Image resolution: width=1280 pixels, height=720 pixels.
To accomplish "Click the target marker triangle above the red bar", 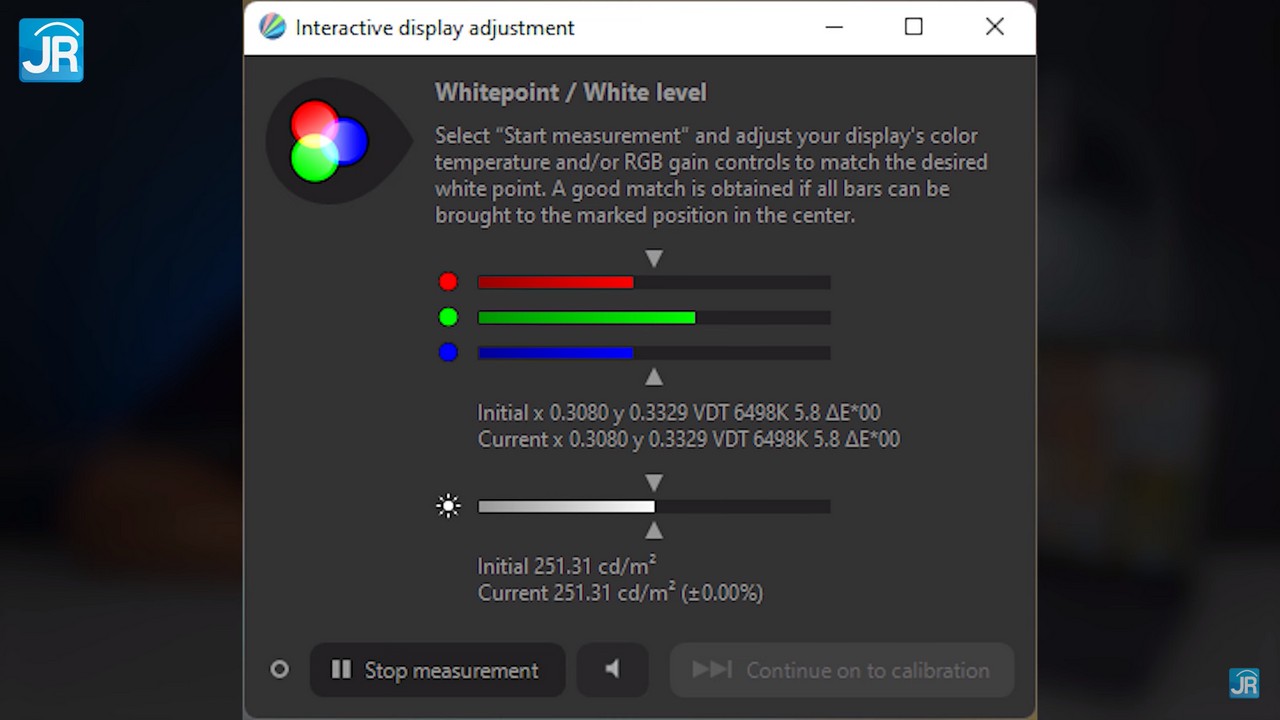I will click(654, 258).
